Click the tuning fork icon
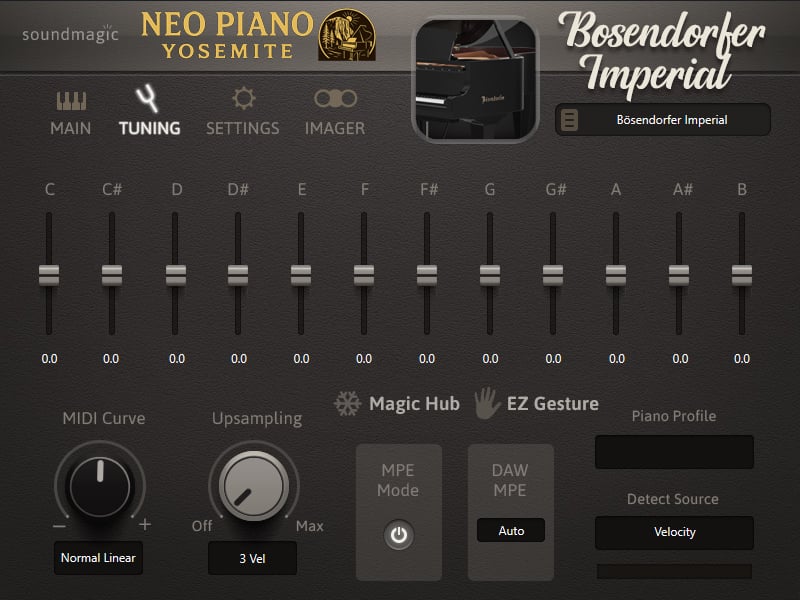This screenshot has width=800, height=600. 148,99
